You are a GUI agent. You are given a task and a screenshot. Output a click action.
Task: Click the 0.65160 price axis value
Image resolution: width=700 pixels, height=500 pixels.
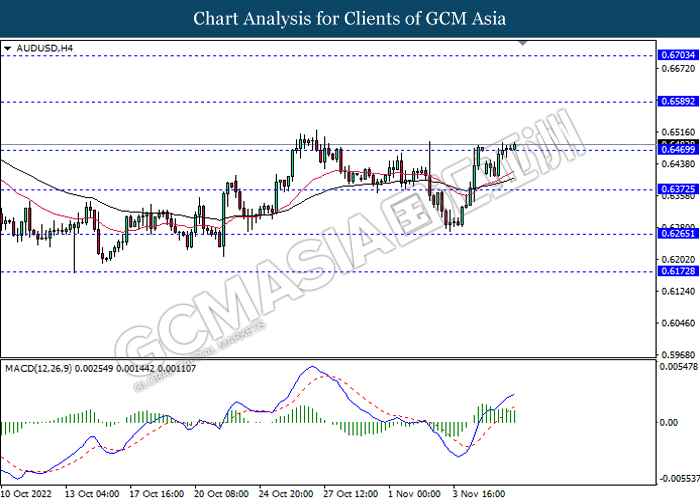click(678, 132)
